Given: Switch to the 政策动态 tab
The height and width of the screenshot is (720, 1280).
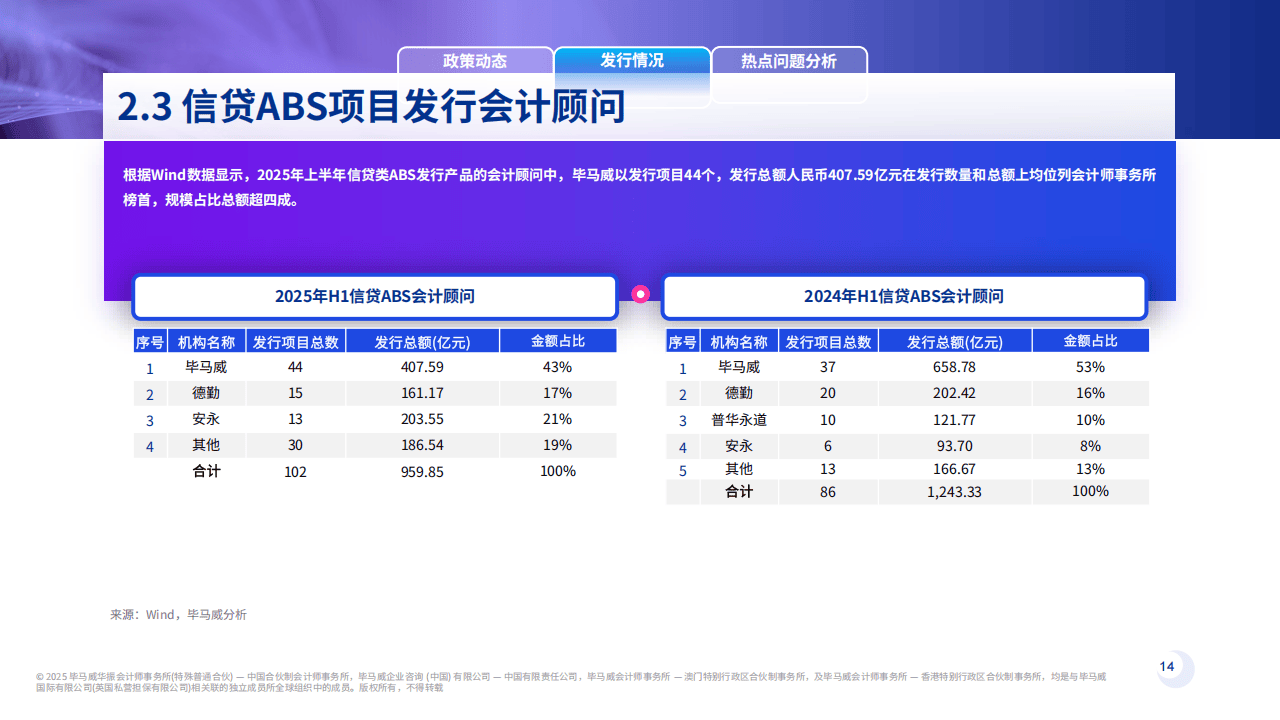Looking at the screenshot, I should pyautogui.click(x=475, y=62).
